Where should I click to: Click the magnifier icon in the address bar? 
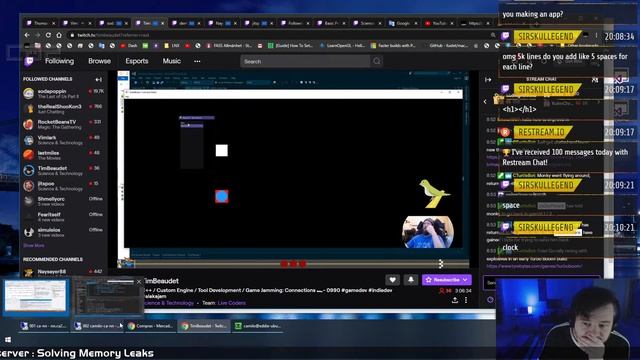[x=493, y=35]
